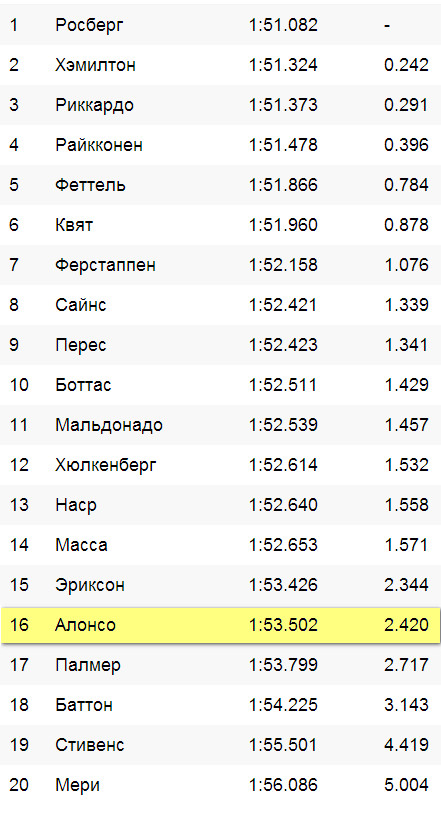This screenshot has height=813, width=441.
Task: Click driver name Квят
Action: pos(74,225)
